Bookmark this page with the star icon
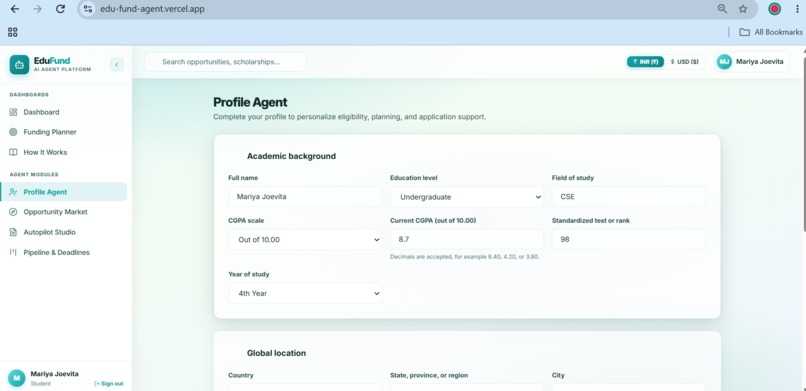The width and height of the screenshot is (806, 391). [x=743, y=9]
